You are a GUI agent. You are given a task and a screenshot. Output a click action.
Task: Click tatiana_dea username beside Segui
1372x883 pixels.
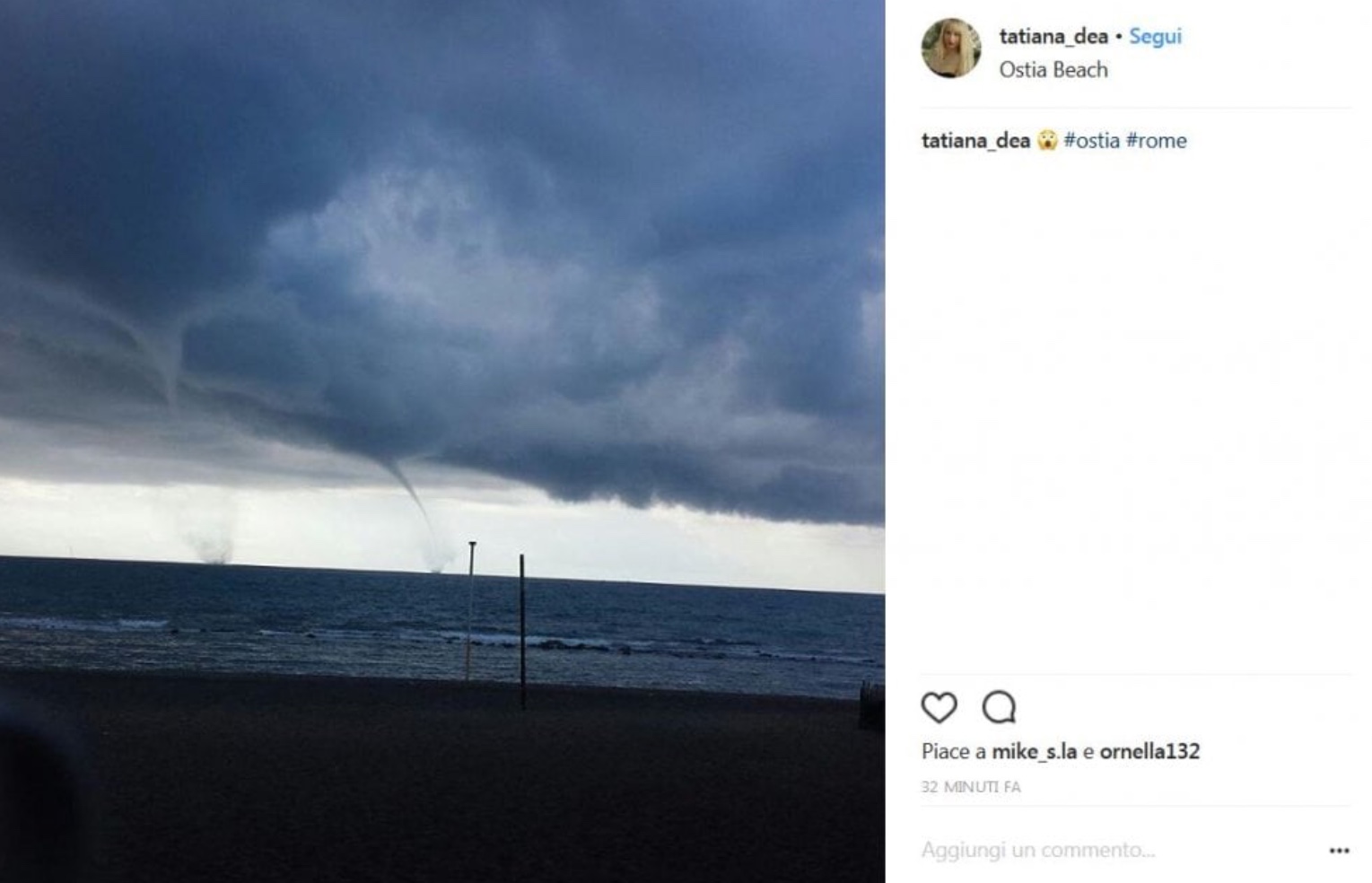pyautogui.click(x=1053, y=37)
